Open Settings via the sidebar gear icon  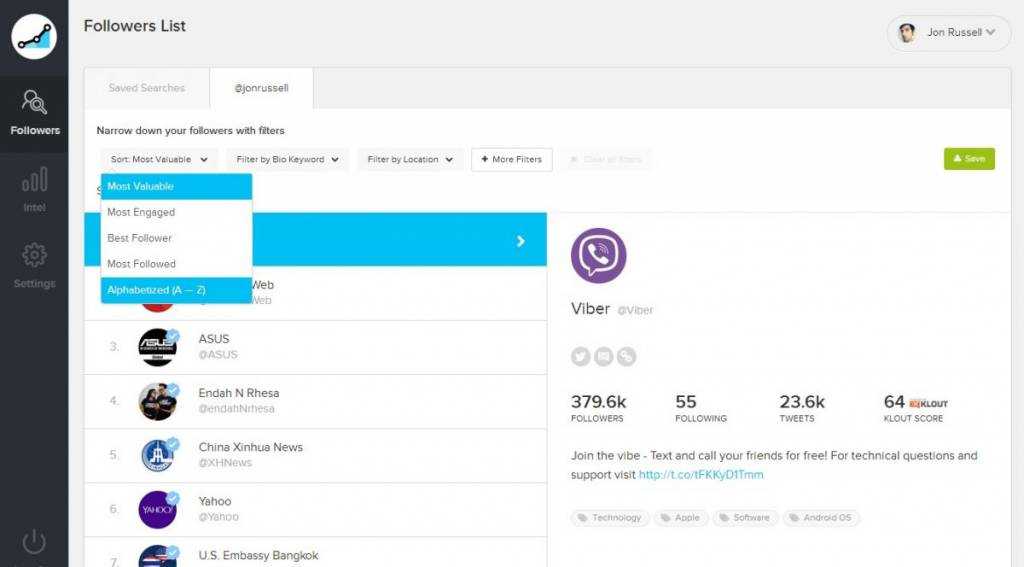click(x=34, y=265)
